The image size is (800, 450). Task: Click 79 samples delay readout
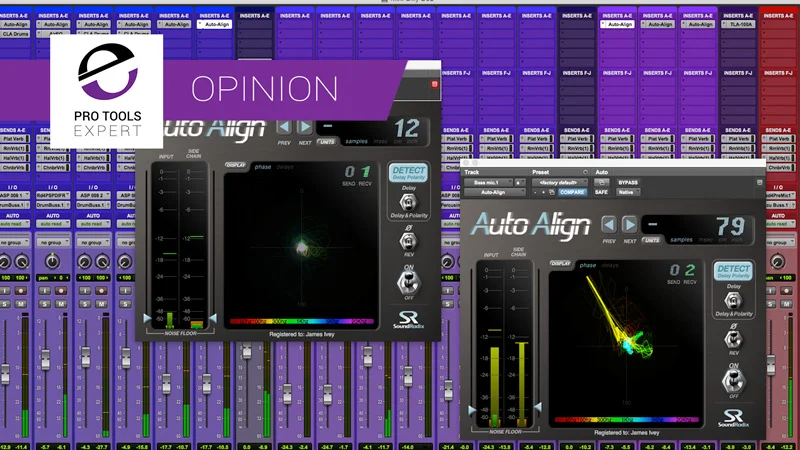[731, 227]
